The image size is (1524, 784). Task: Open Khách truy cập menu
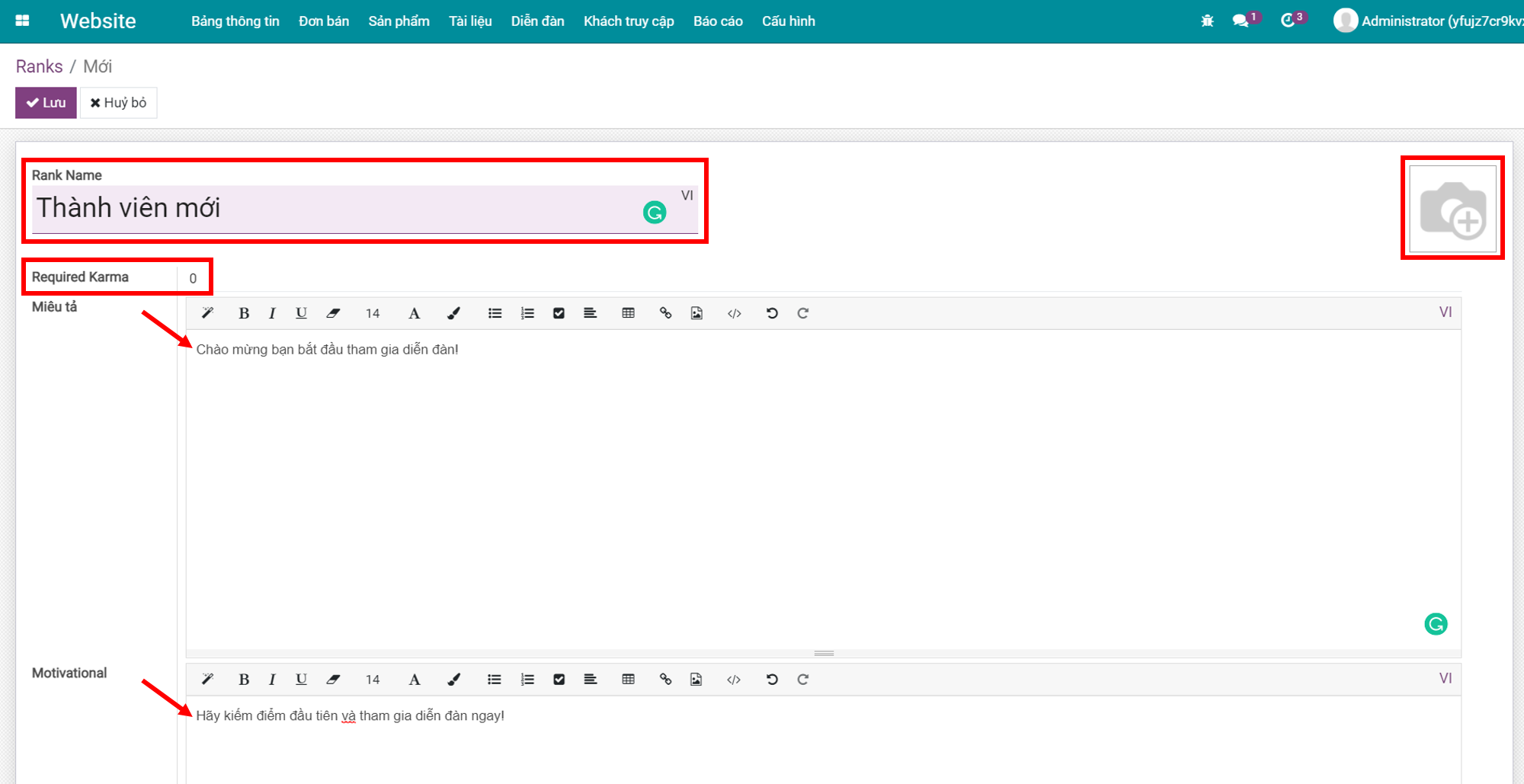629,21
